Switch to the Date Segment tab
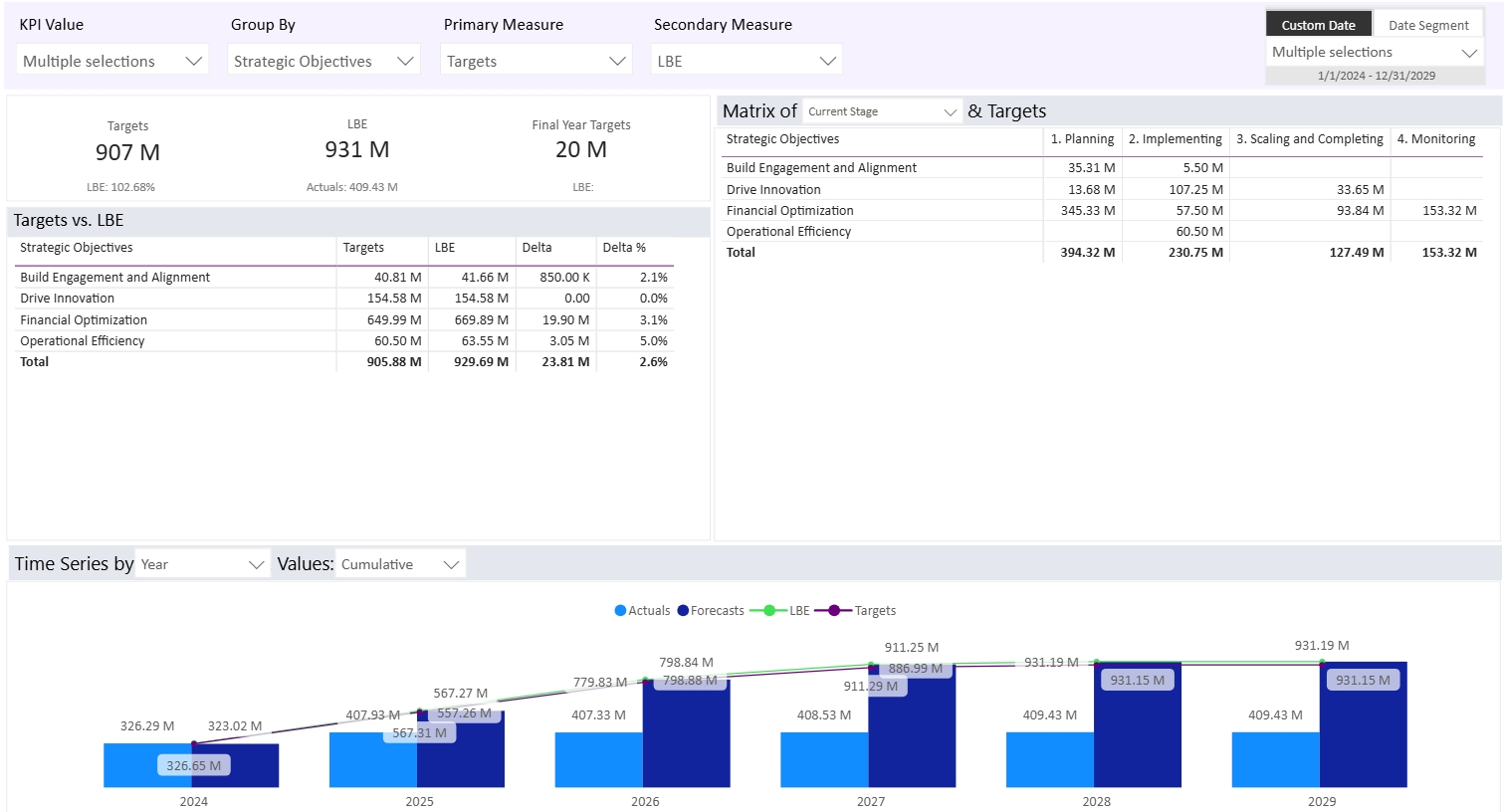1504x812 pixels. tap(1428, 25)
